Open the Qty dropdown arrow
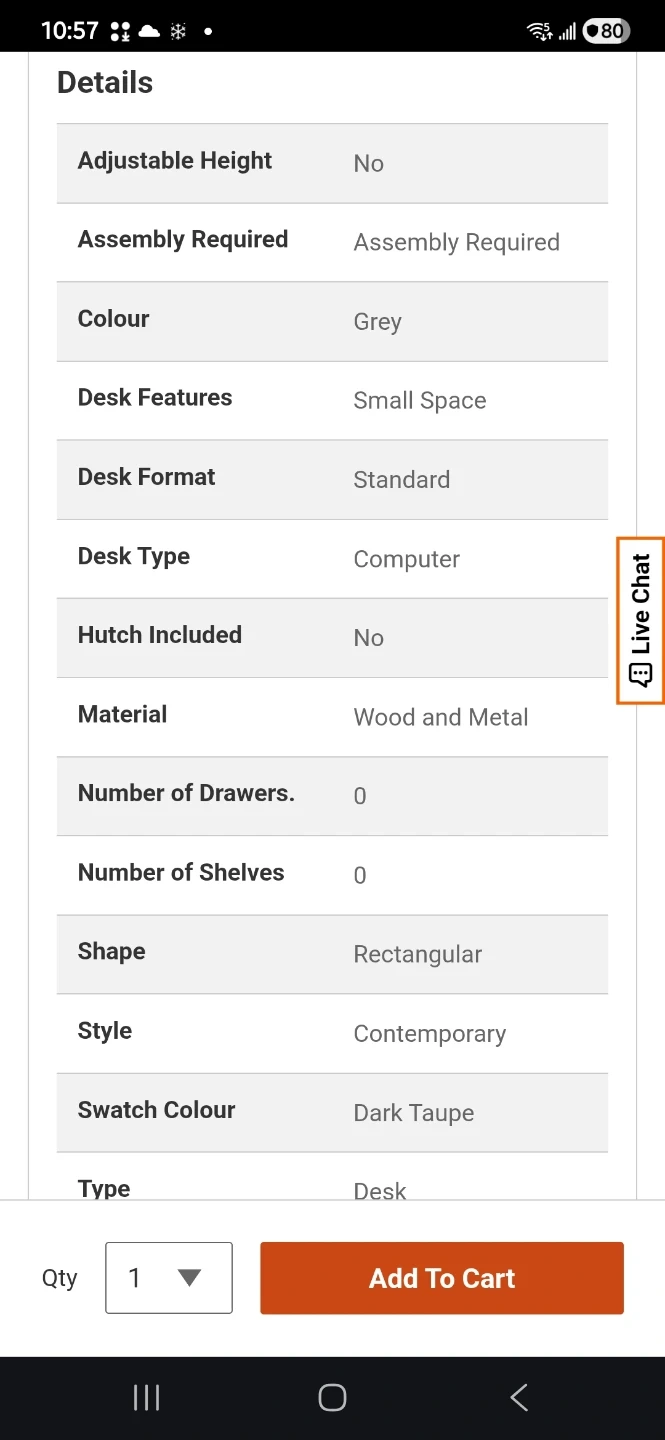The image size is (665, 1440). [x=189, y=1277]
